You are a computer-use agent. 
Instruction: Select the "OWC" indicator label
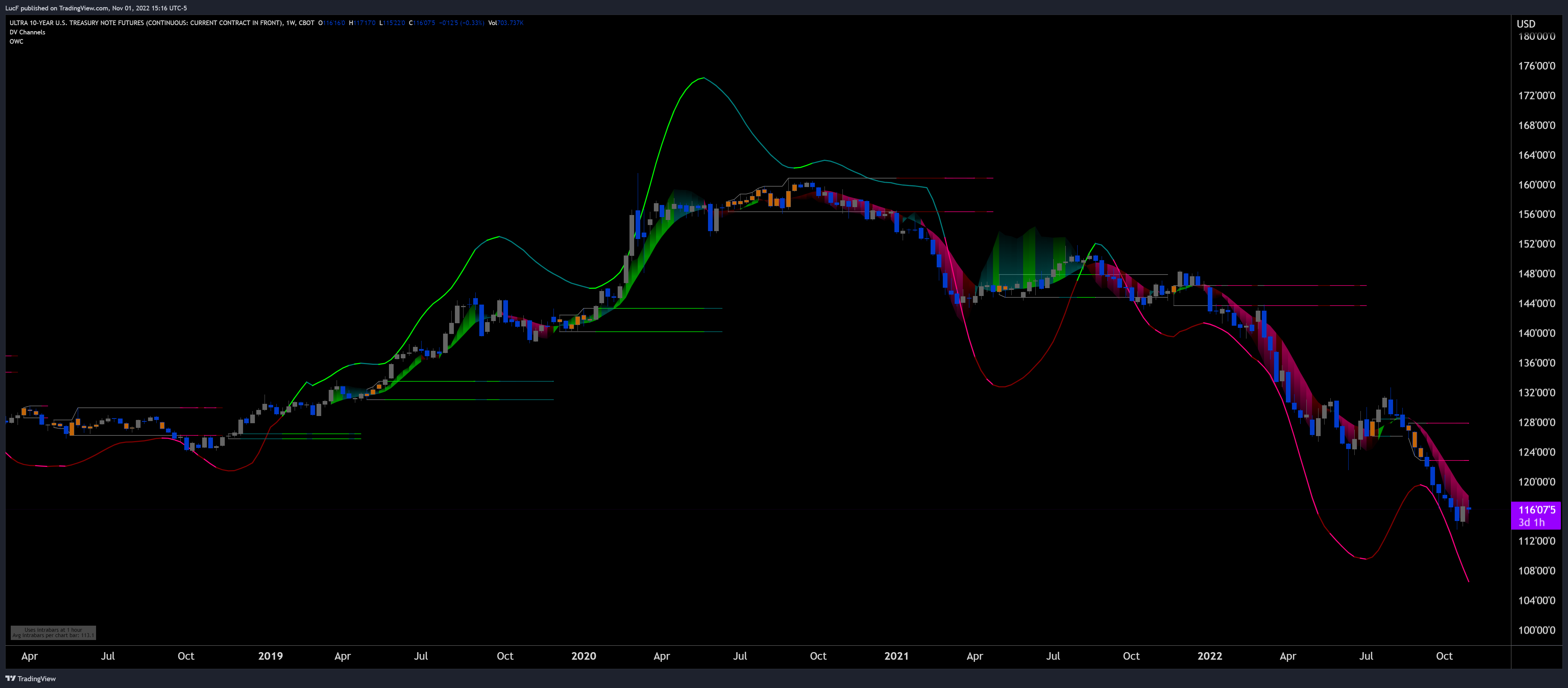tap(16, 41)
